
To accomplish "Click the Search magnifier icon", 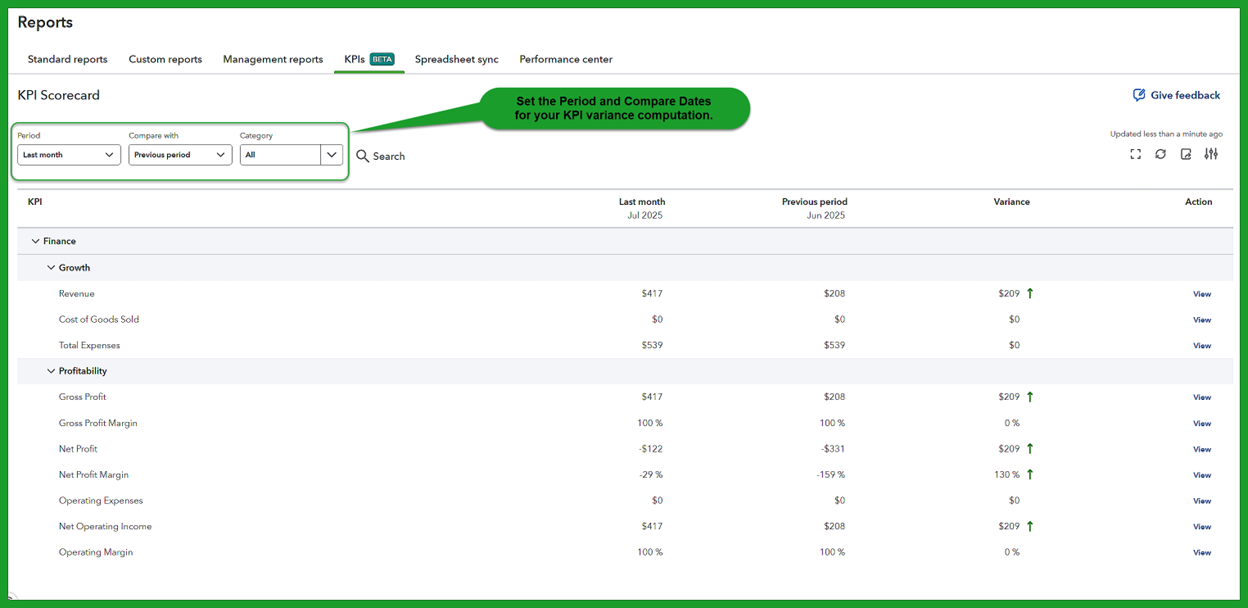I will (363, 156).
